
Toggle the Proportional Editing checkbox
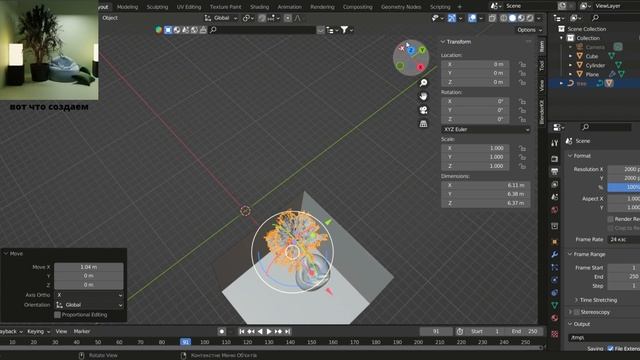pyautogui.click(x=57, y=315)
